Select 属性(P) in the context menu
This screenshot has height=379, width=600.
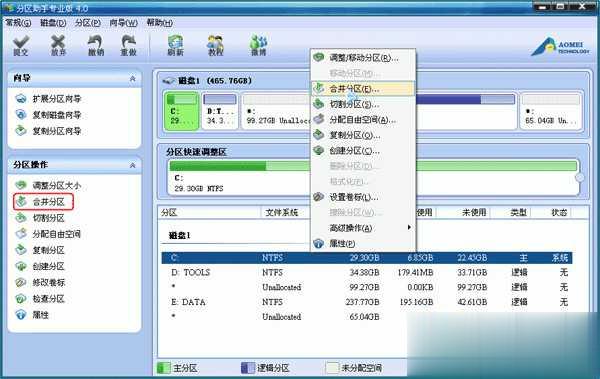pyautogui.click(x=363, y=243)
